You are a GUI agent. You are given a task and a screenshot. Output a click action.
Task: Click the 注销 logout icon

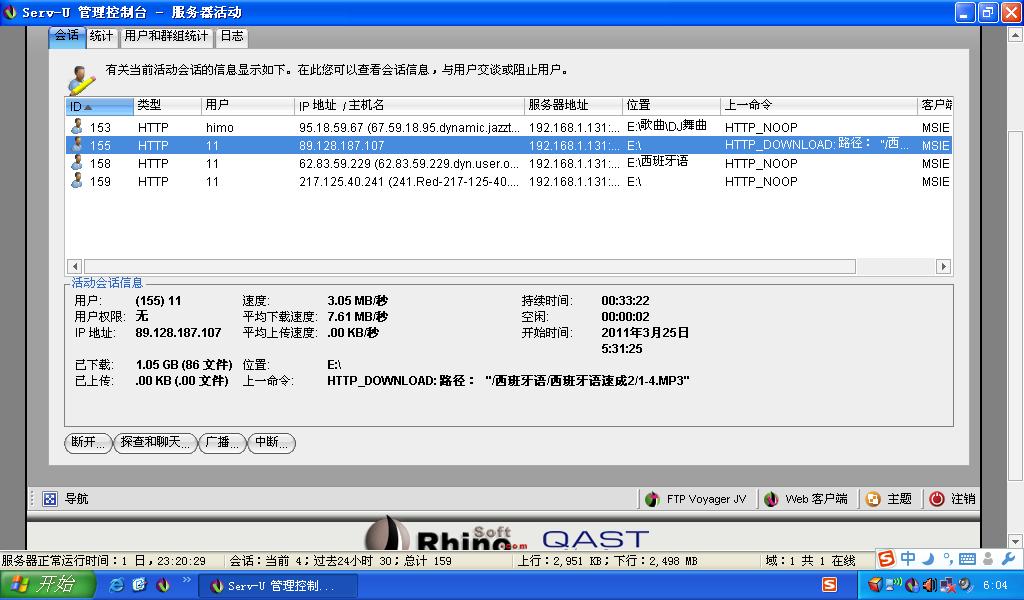(937, 499)
